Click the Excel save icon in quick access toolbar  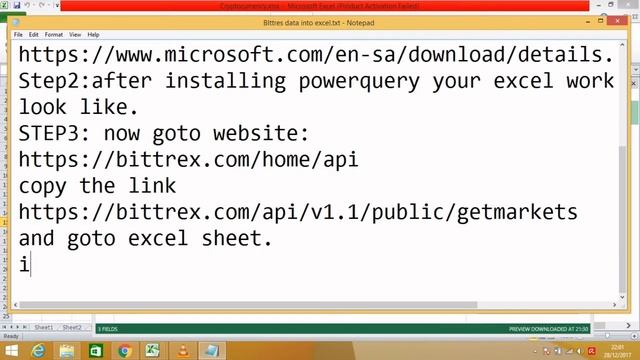pyautogui.click(x=17, y=5)
